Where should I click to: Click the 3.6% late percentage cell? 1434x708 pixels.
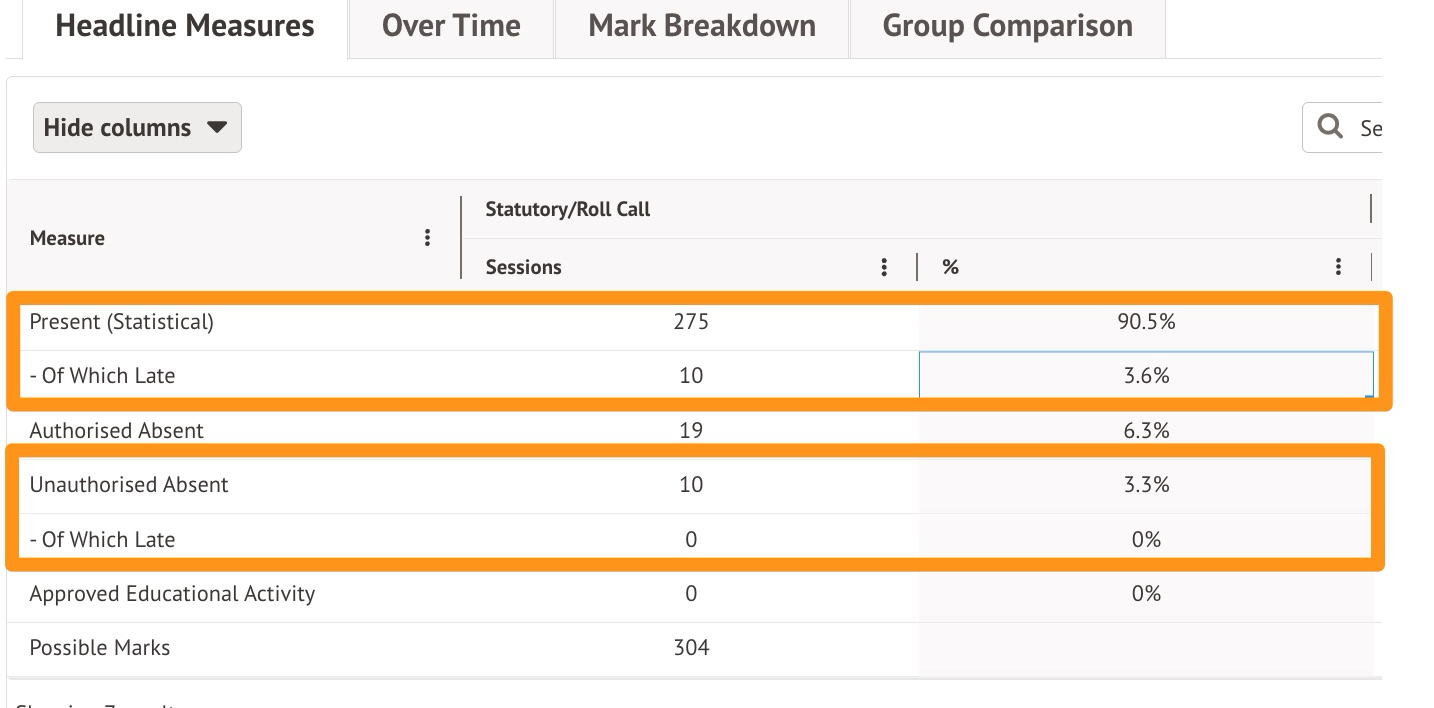1145,376
